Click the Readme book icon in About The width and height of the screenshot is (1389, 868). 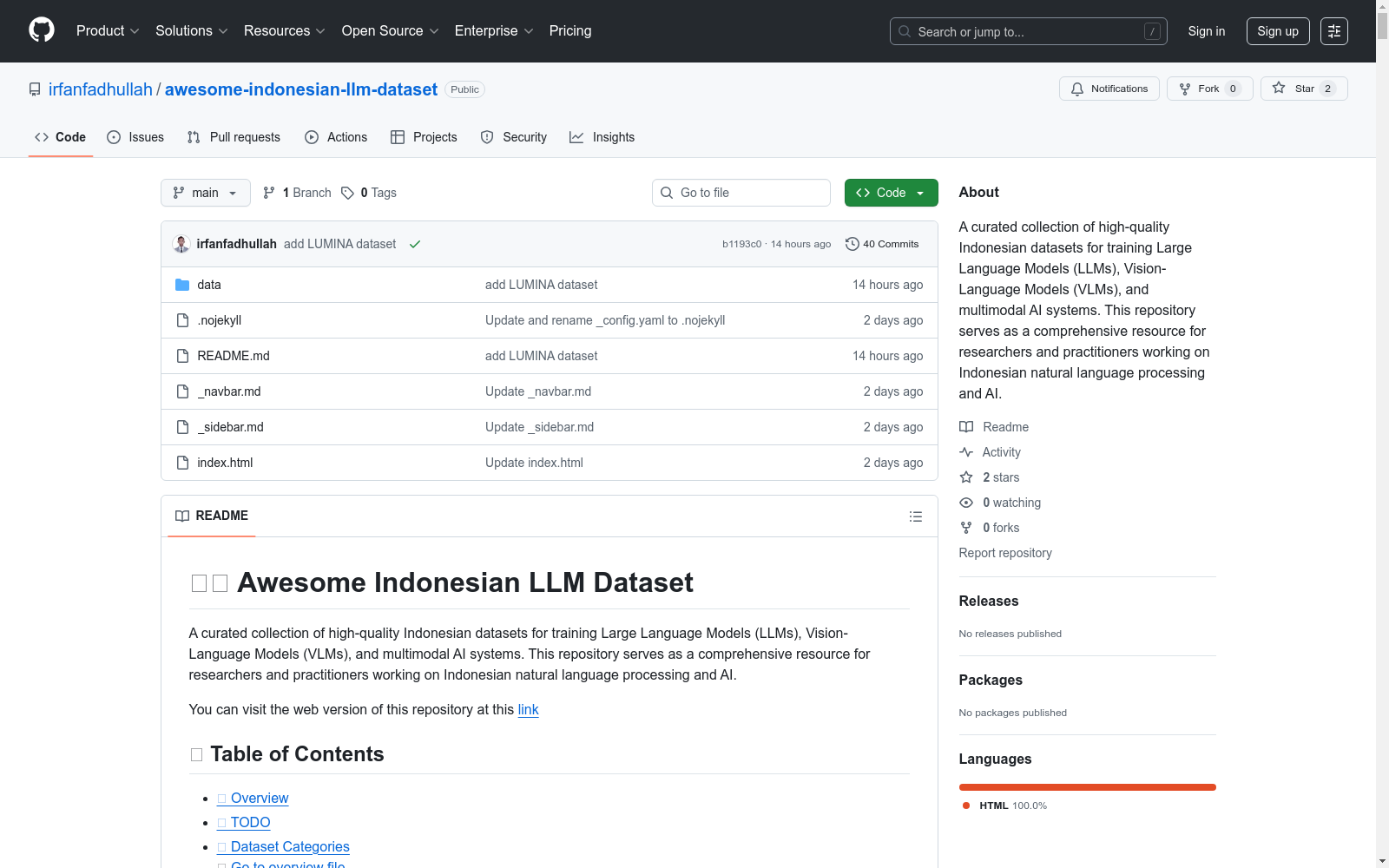pos(966,427)
